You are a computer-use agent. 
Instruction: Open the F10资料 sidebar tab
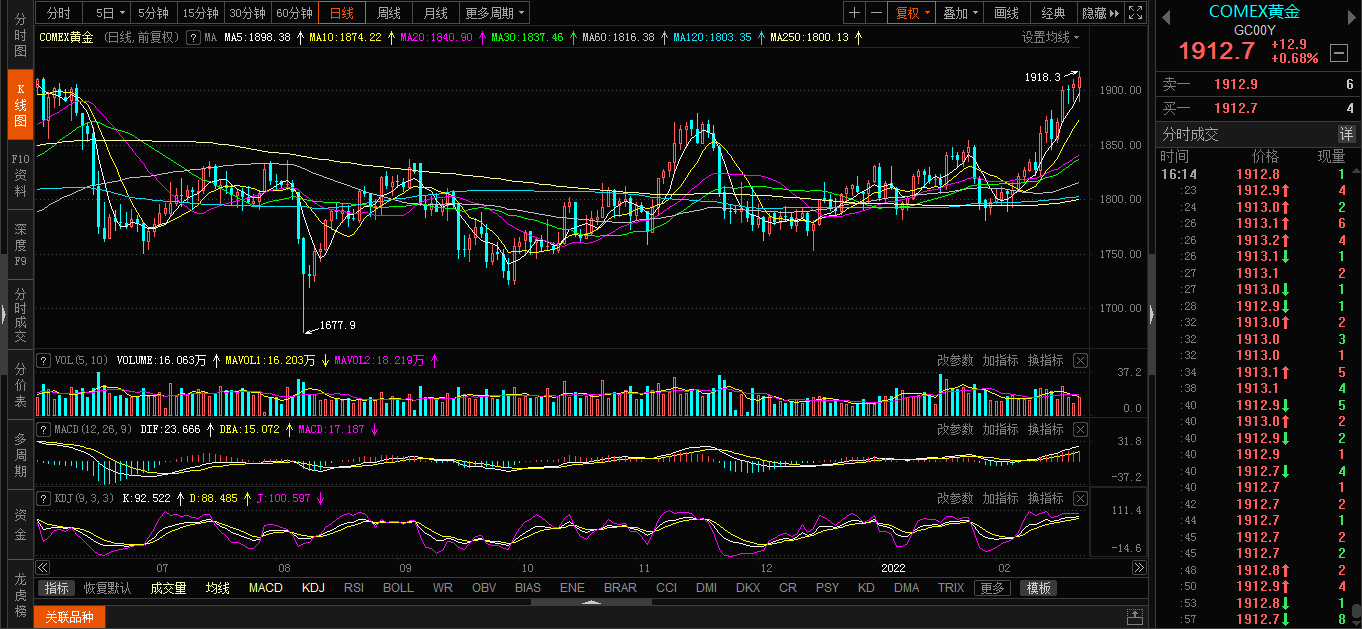click(x=20, y=175)
